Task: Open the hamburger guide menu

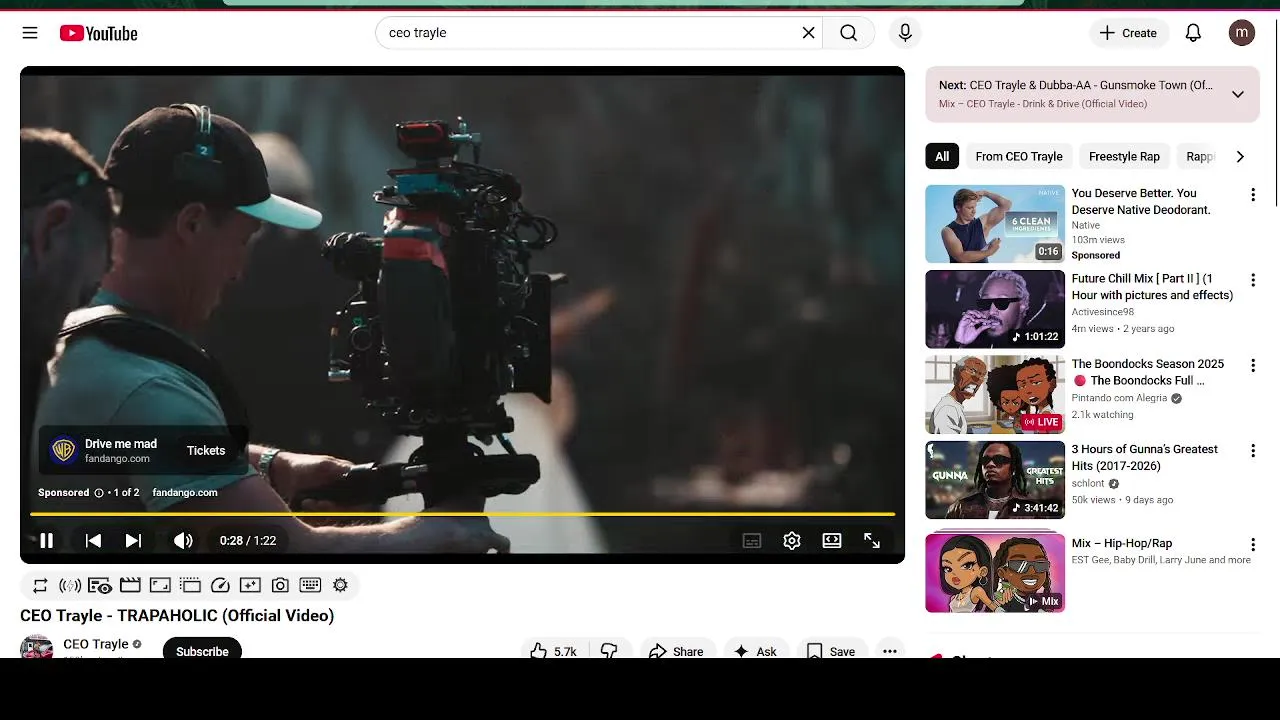Action: click(30, 33)
